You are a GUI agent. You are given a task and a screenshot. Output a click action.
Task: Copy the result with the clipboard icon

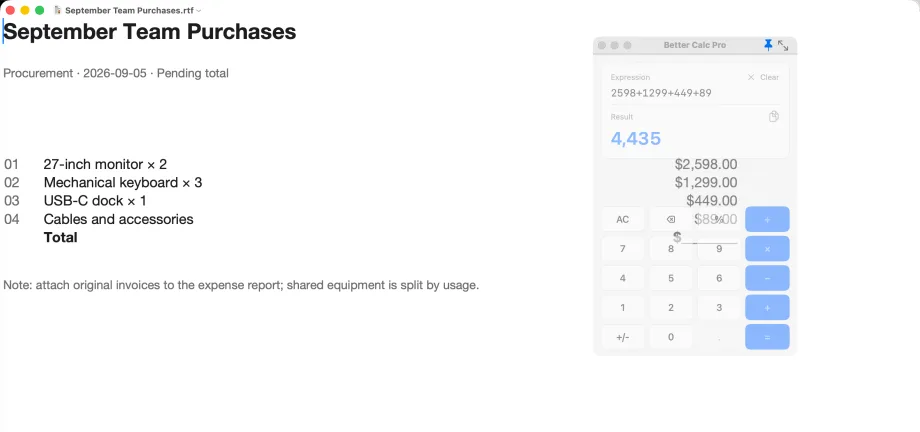773,116
